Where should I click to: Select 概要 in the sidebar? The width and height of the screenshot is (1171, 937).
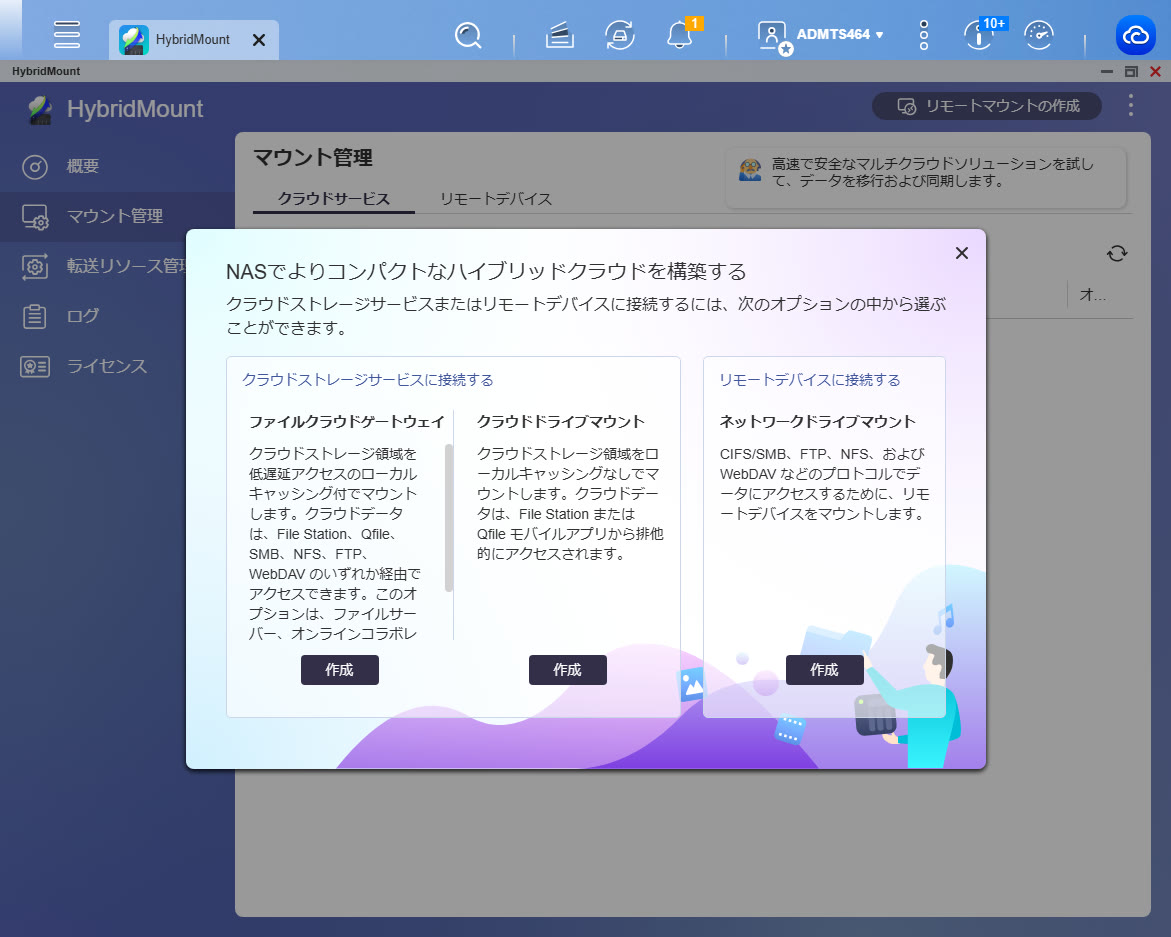[83, 166]
